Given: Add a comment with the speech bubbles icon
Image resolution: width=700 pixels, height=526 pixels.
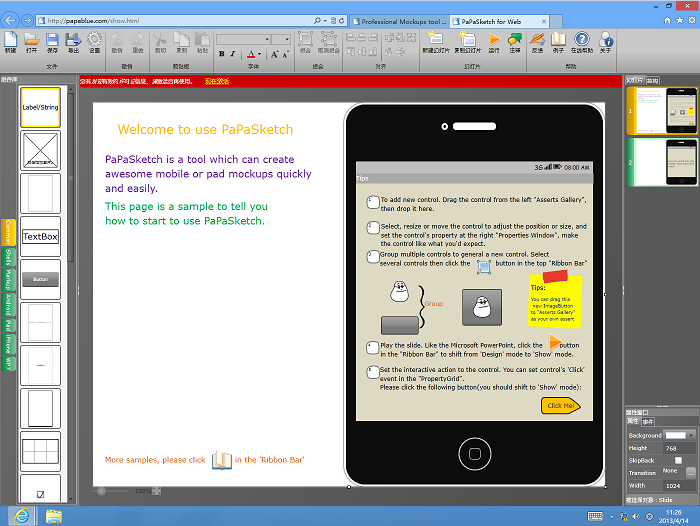Looking at the screenshot, I should (x=515, y=42).
